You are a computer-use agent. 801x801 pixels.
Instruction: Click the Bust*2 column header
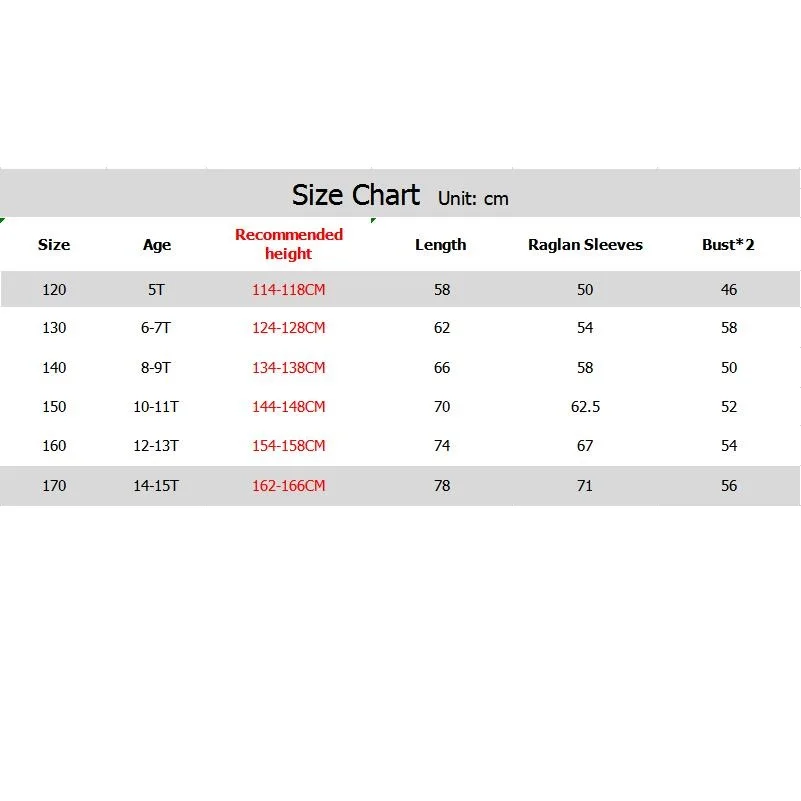[x=728, y=245]
